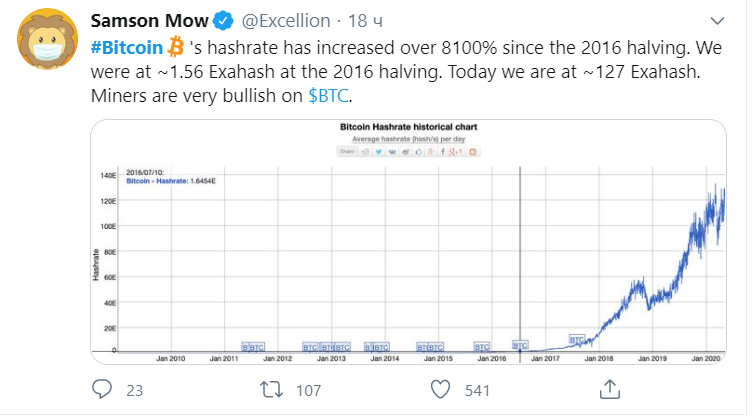Click the VK share icon in chart

click(x=391, y=152)
